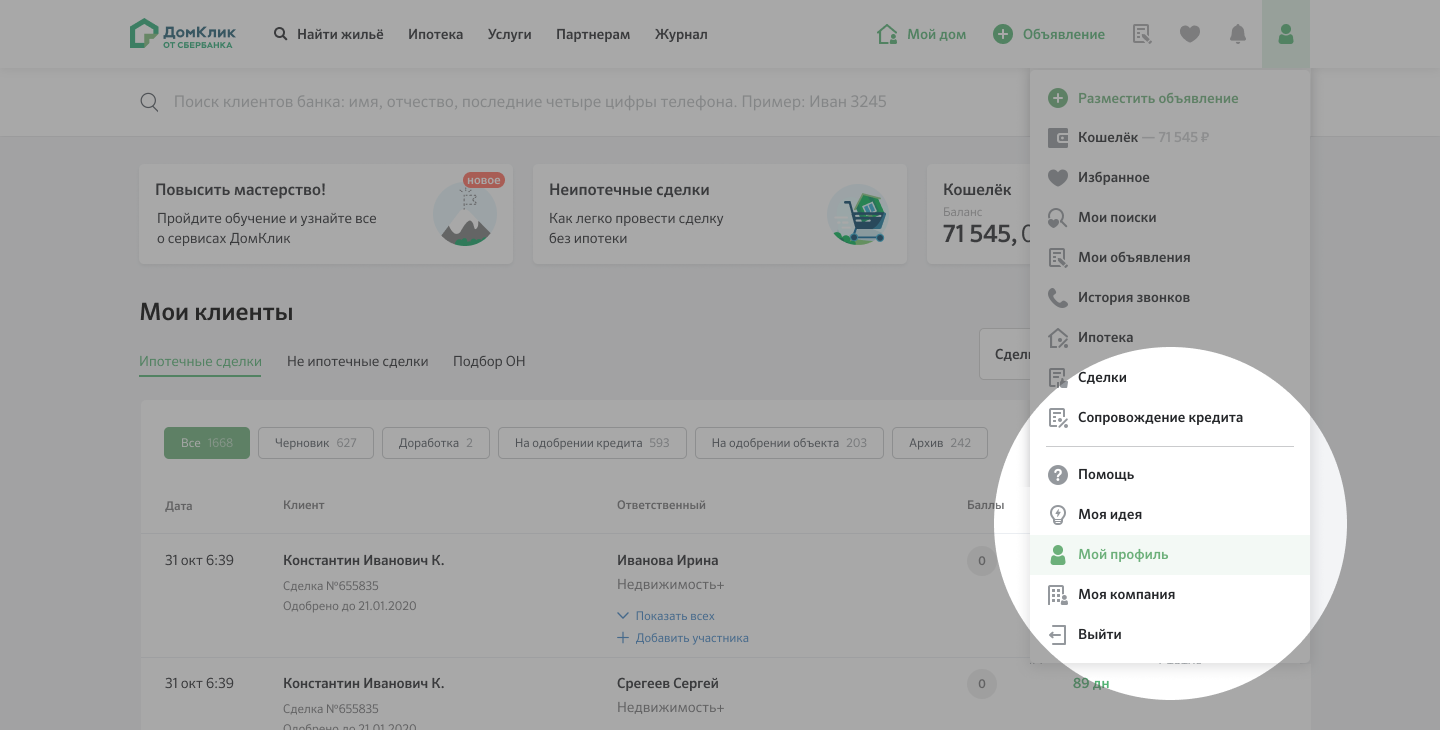Open the Повысить мастерство card
The height and width of the screenshot is (730, 1440).
(x=326, y=214)
